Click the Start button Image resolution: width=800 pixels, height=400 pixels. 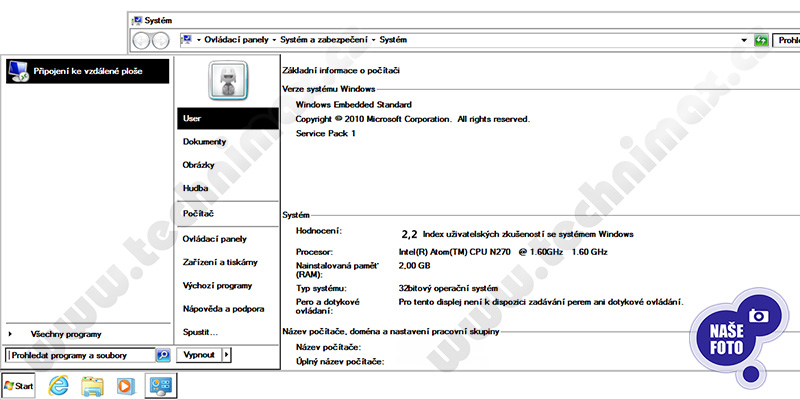(18, 386)
